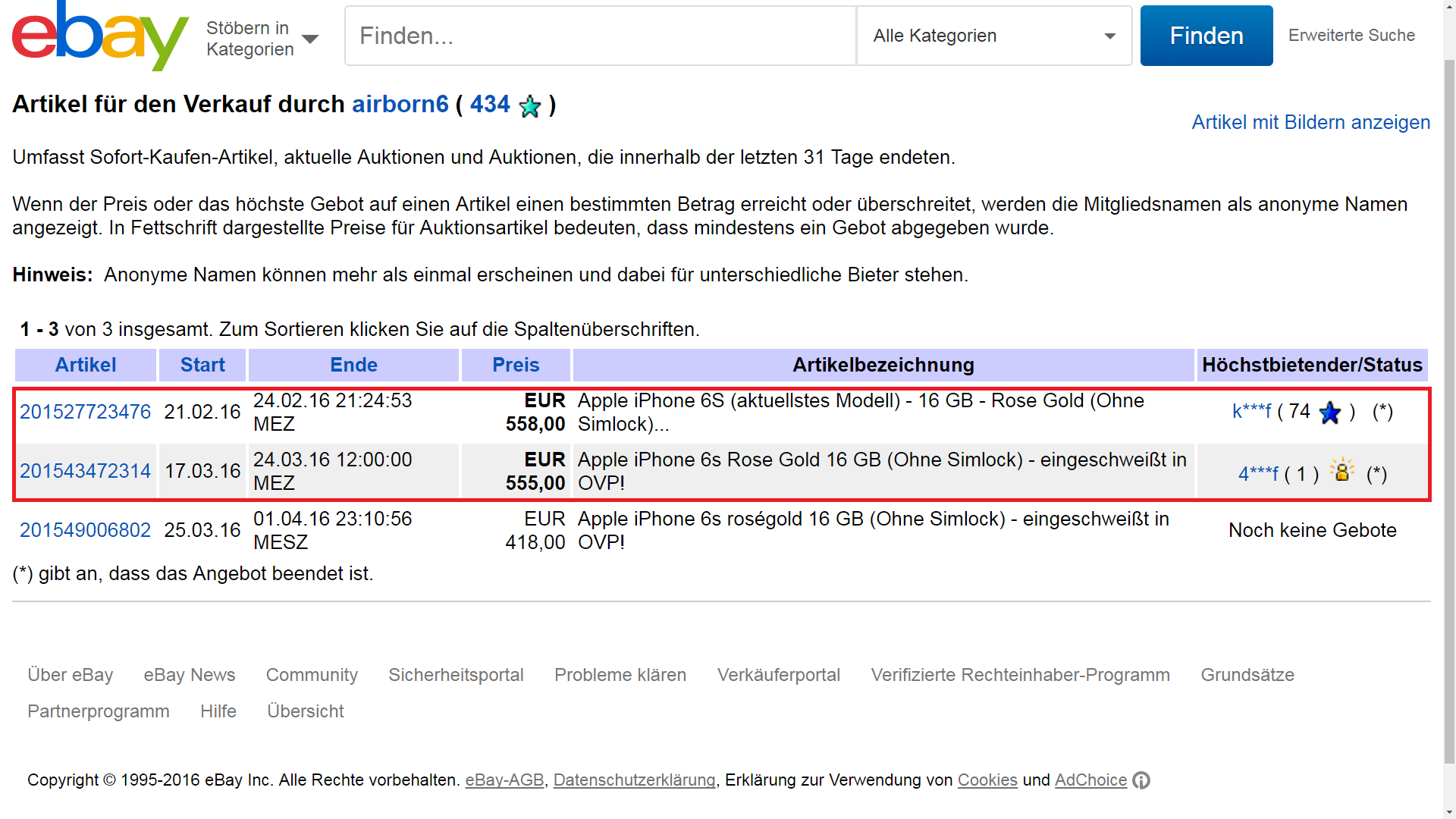Click price EUR 558,00
Viewport: 1456px width, 819px height.
coord(535,412)
